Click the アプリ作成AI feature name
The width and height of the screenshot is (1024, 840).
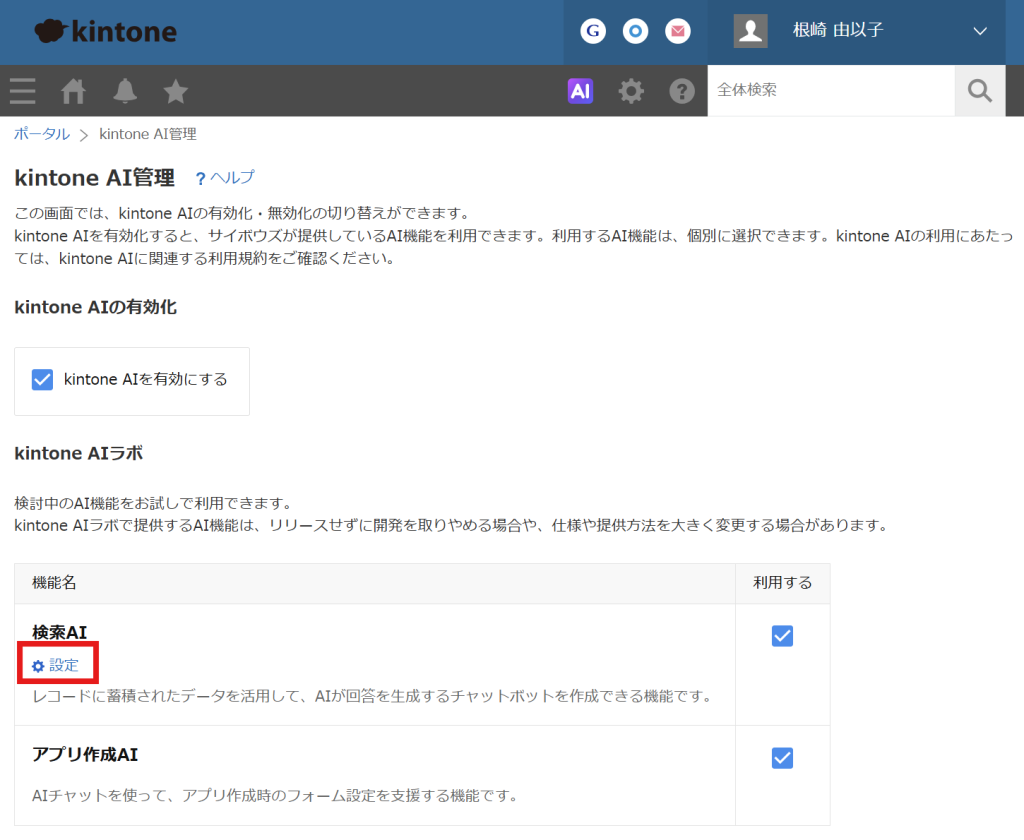pos(85,754)
